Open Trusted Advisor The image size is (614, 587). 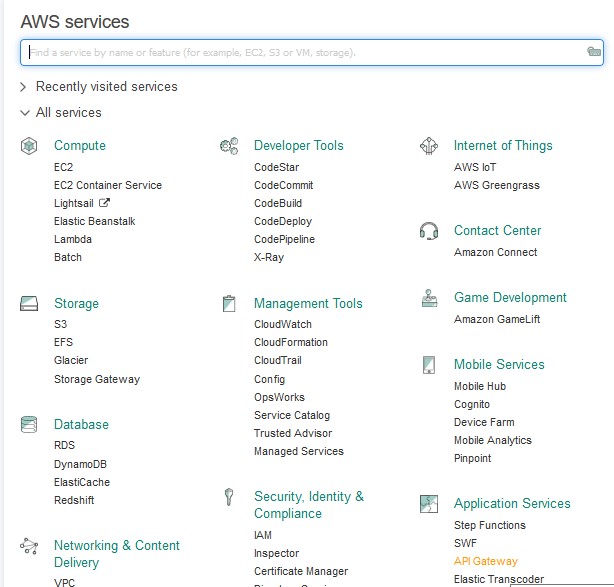293,433
